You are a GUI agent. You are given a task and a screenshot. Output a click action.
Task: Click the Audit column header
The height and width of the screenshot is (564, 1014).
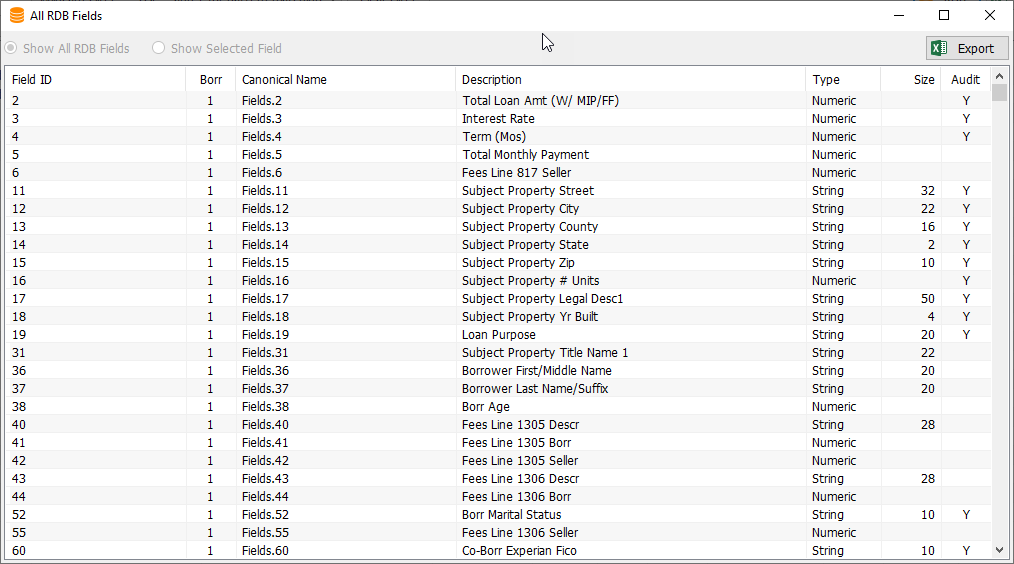tap(965, 80)
